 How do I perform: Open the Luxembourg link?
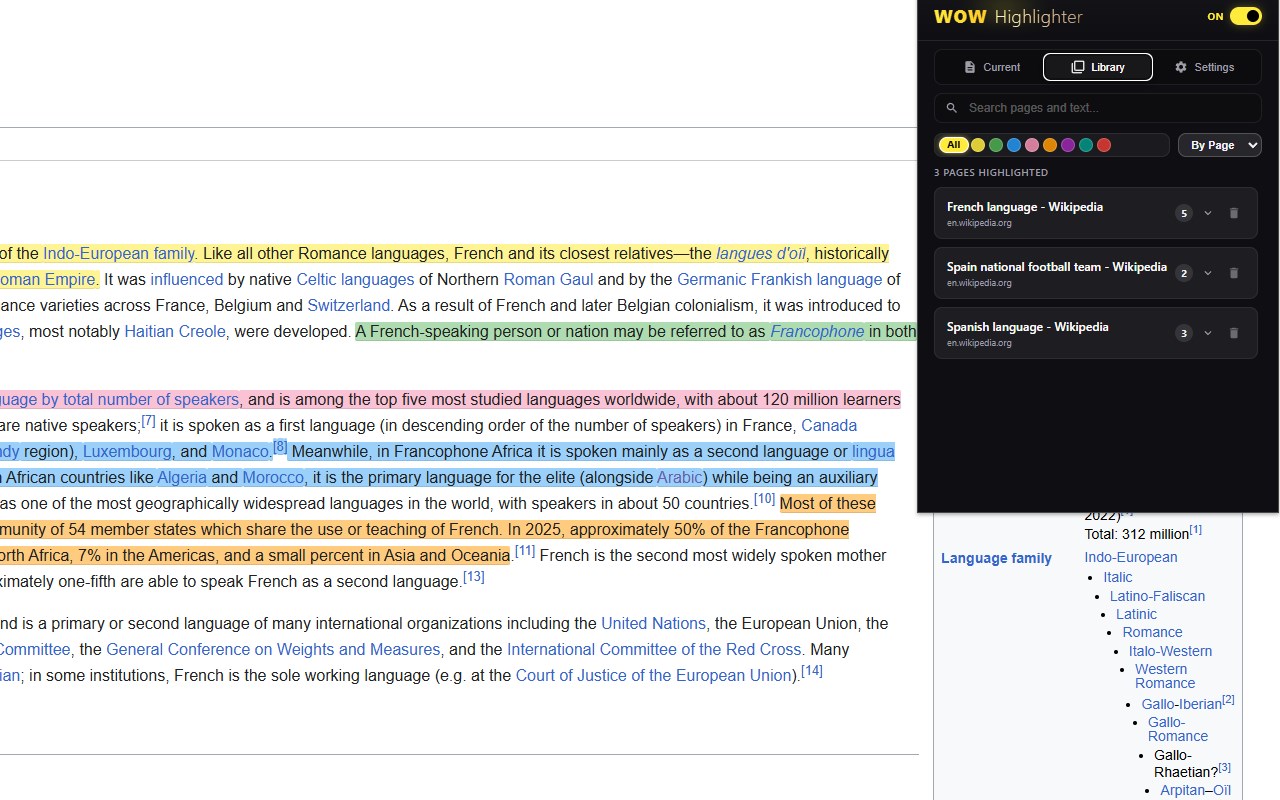click(x=127, y=452)
